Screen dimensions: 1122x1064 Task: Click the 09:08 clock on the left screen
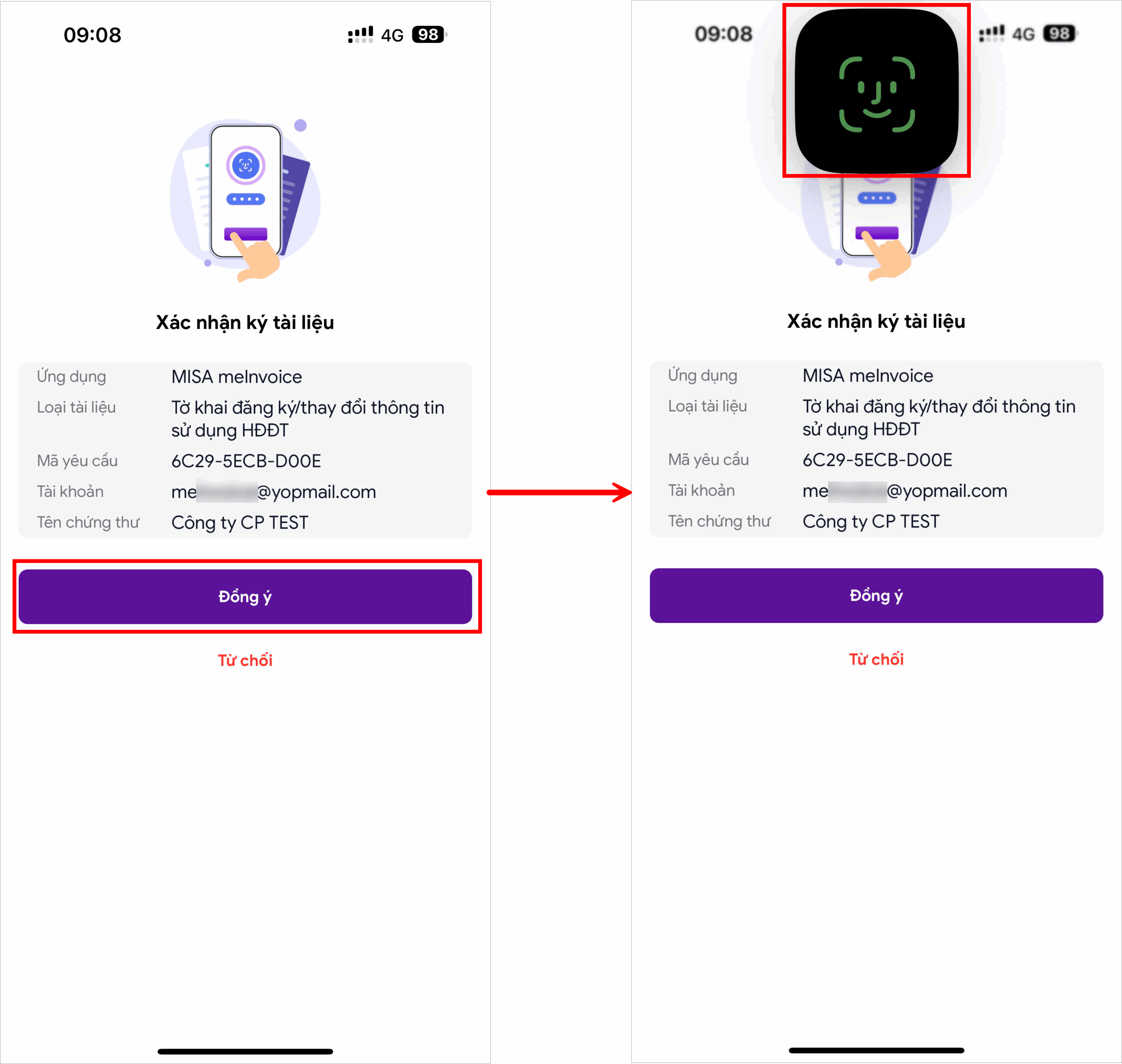(x=92, y=35)
